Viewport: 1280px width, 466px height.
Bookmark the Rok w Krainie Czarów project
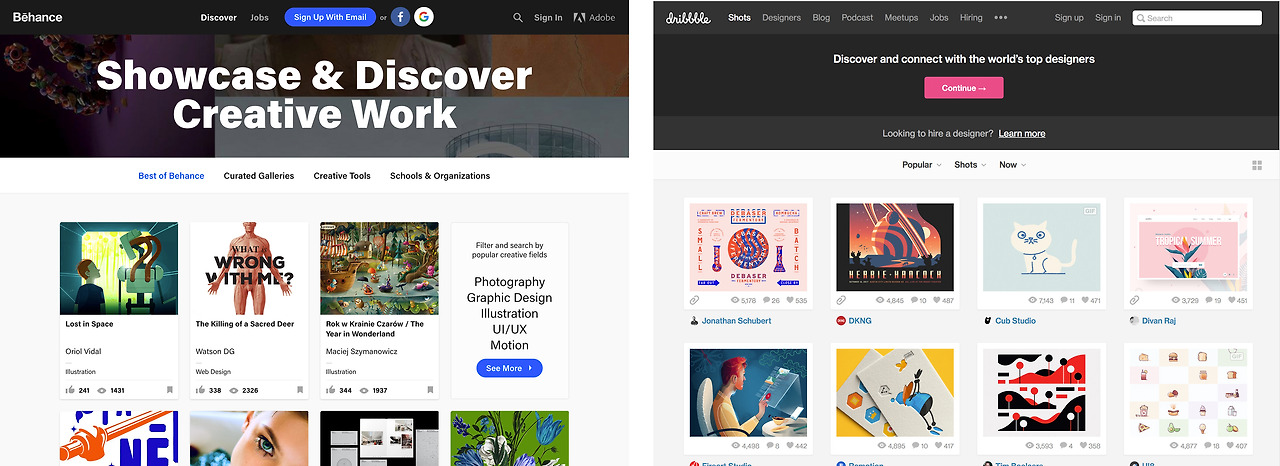[x=430, y=390]
